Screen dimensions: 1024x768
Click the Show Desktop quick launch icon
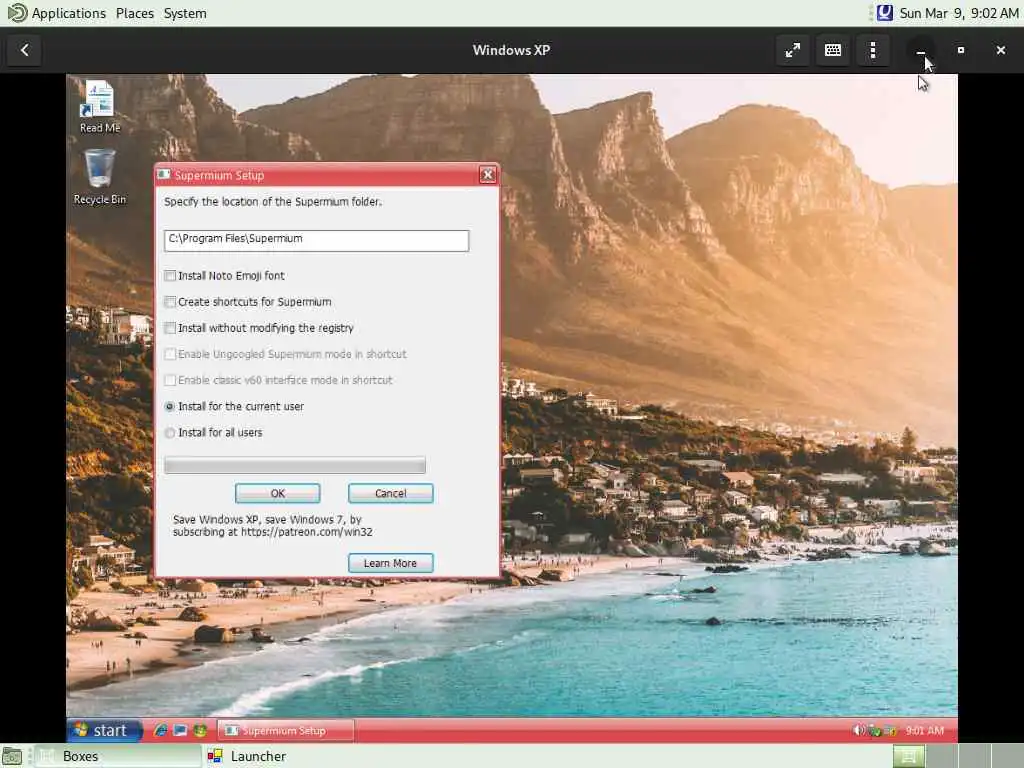coord(180,730)
